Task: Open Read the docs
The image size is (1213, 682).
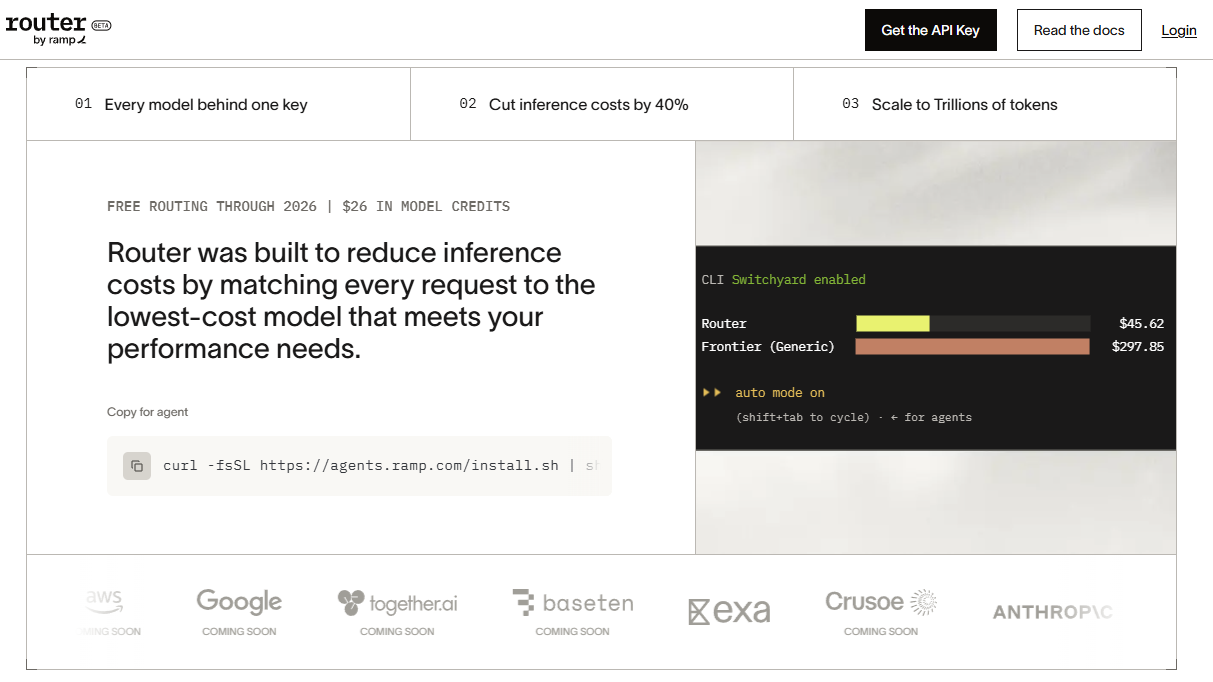Action: click(x=1079, y=30)
